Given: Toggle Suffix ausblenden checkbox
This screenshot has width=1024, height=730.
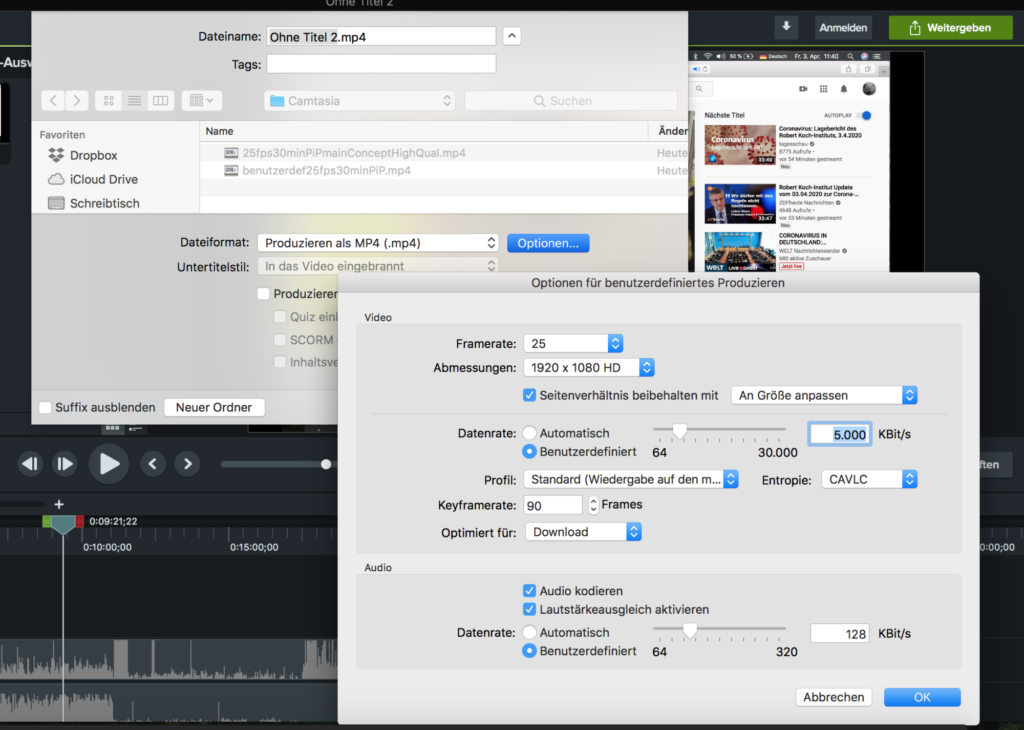Looking at the screenshot, I should point(45,407).
